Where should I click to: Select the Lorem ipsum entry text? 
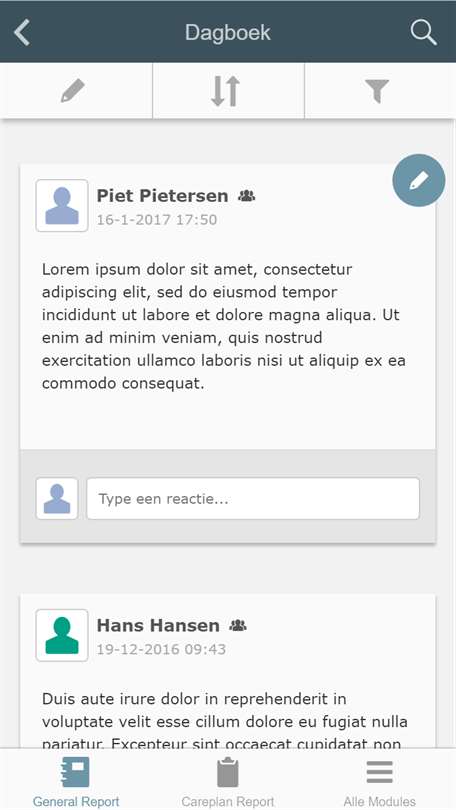(x=224, y=326)
